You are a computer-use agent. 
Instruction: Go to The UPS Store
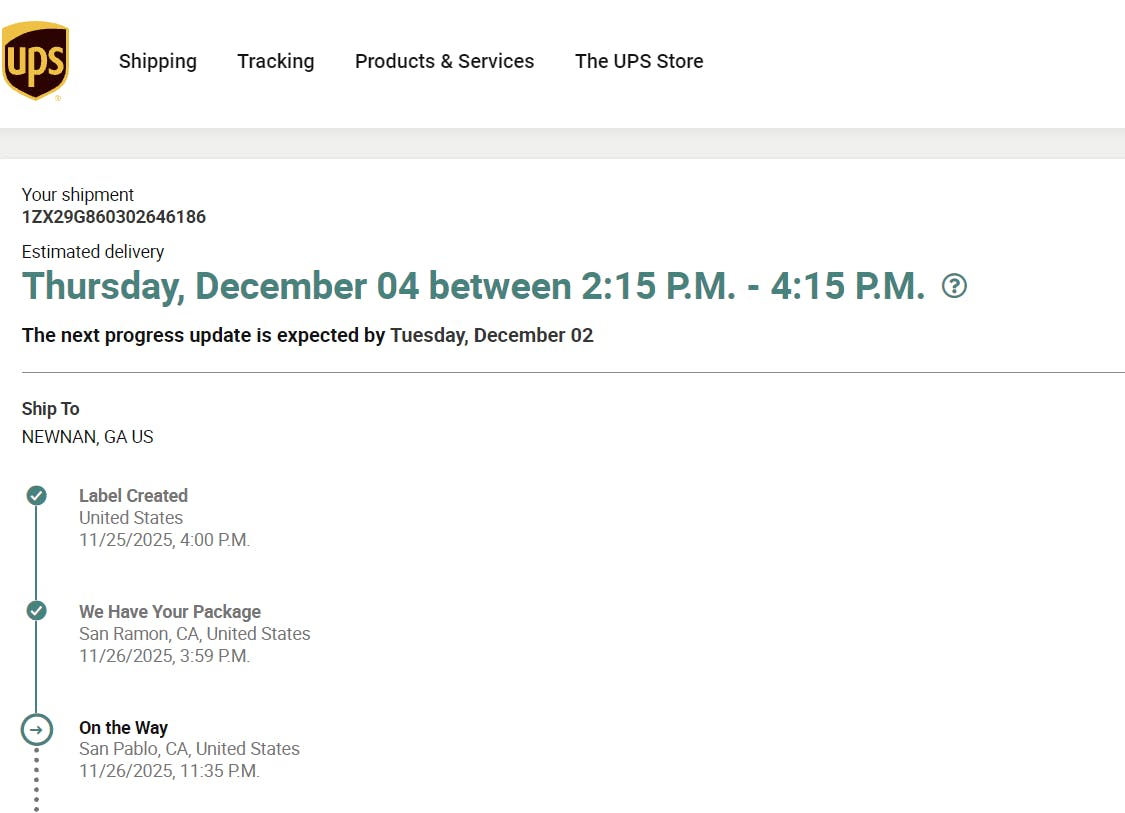pos(639,61)
